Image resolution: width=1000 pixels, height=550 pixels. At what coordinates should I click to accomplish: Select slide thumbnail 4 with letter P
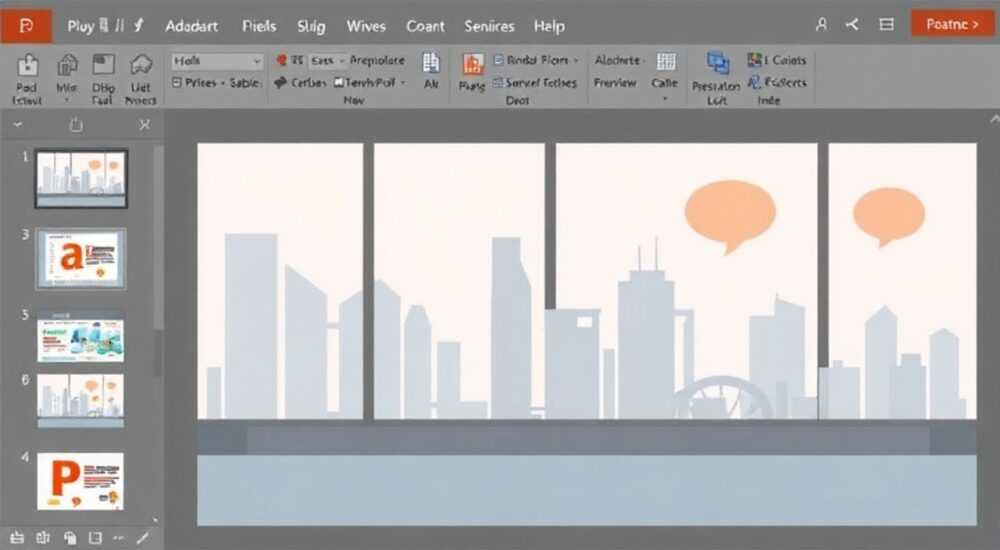pos(80,482)
